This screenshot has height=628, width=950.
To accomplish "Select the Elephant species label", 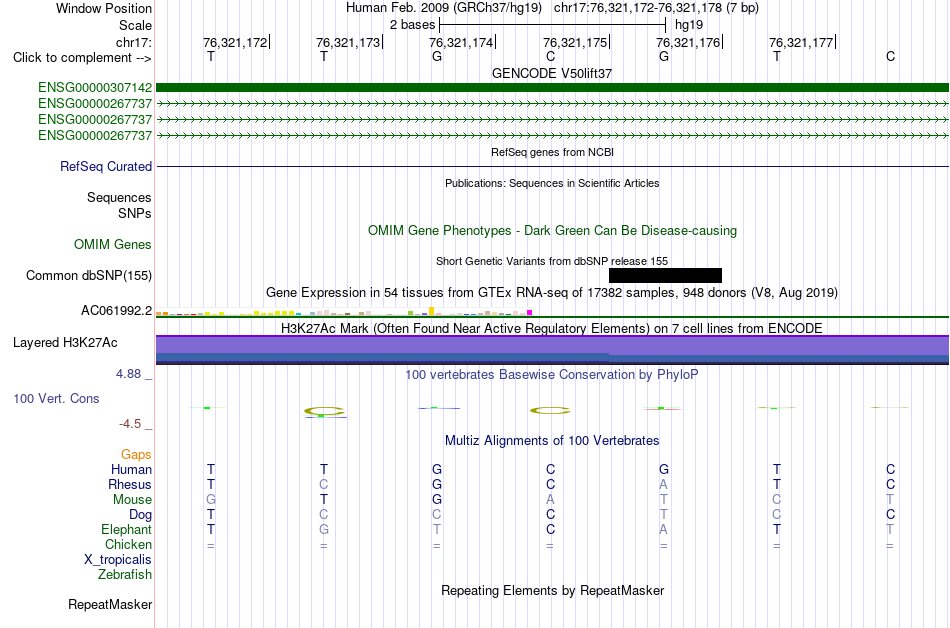I will click(x=126, y=529).
